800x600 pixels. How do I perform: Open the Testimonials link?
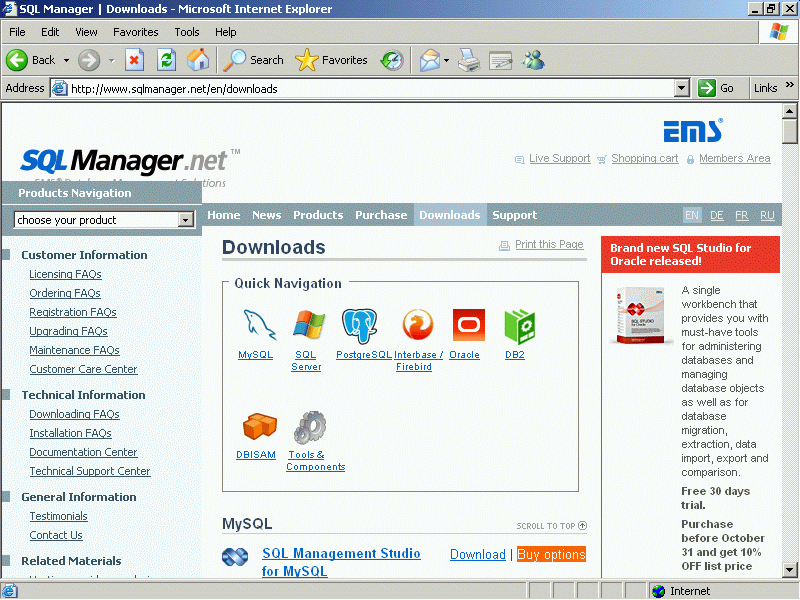coord(58,516)
